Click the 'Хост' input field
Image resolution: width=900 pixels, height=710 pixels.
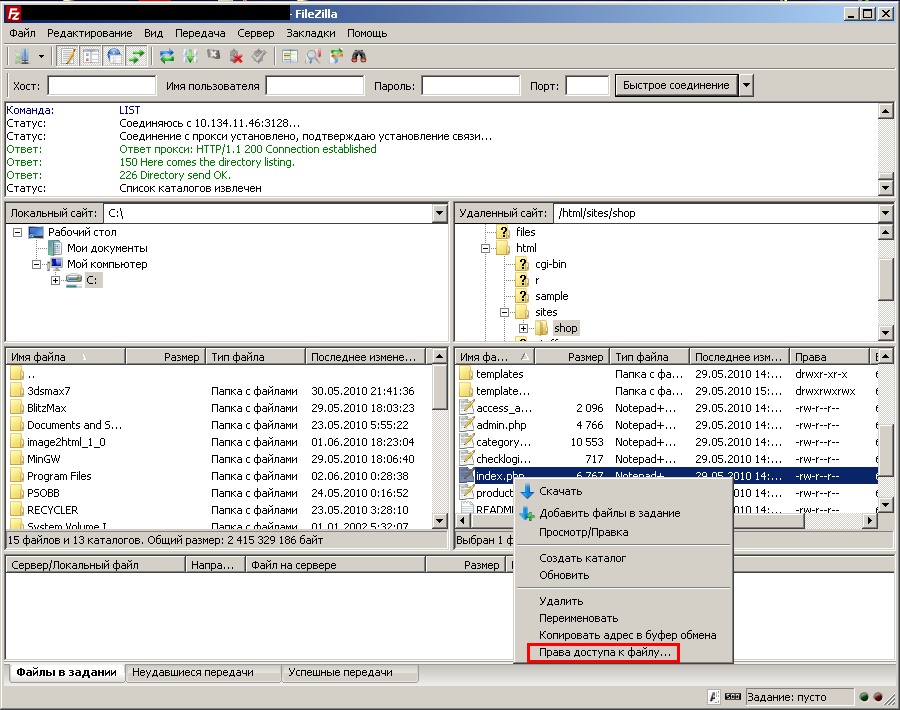click(x=101, y=86)
